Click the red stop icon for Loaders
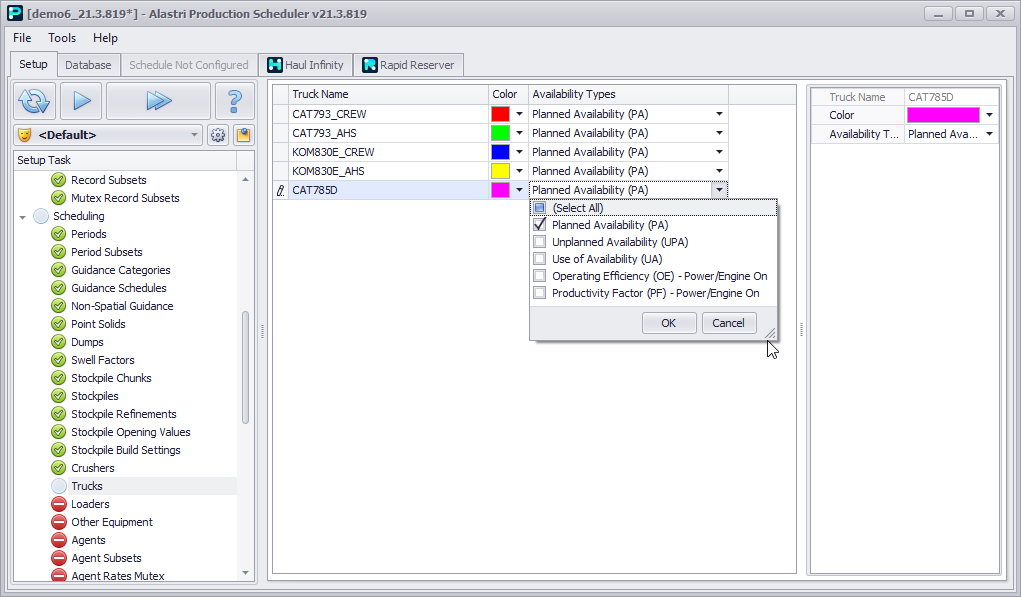This screenshot has width=1021, height=597. pyautogui.click(x=59, y=504)
